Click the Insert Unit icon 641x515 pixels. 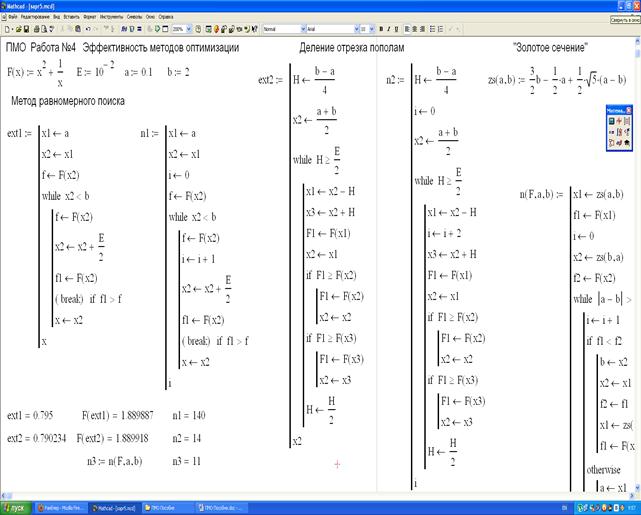[132, 29]
